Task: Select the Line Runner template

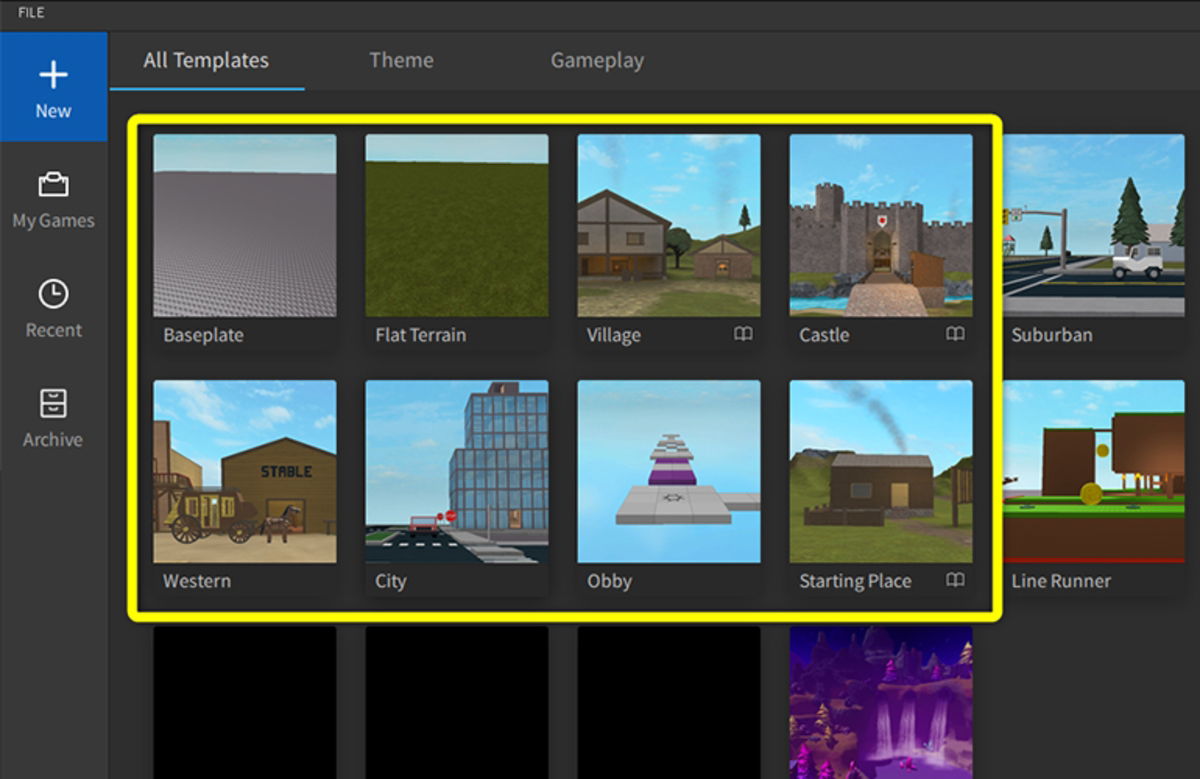Action: point(1095,470)
